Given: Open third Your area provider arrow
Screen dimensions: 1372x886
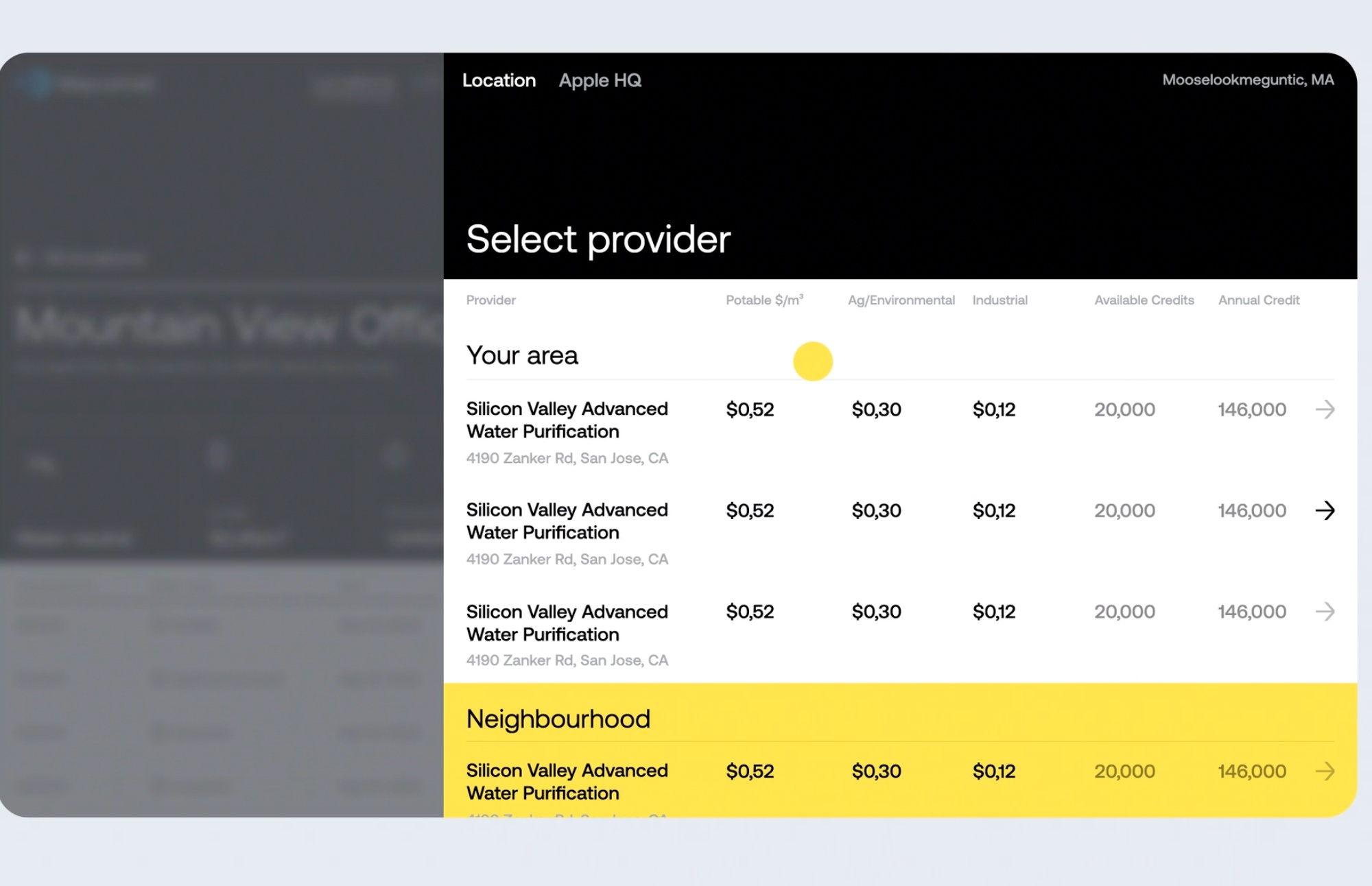Looking at the screenshot, I should coord(1325,611).
